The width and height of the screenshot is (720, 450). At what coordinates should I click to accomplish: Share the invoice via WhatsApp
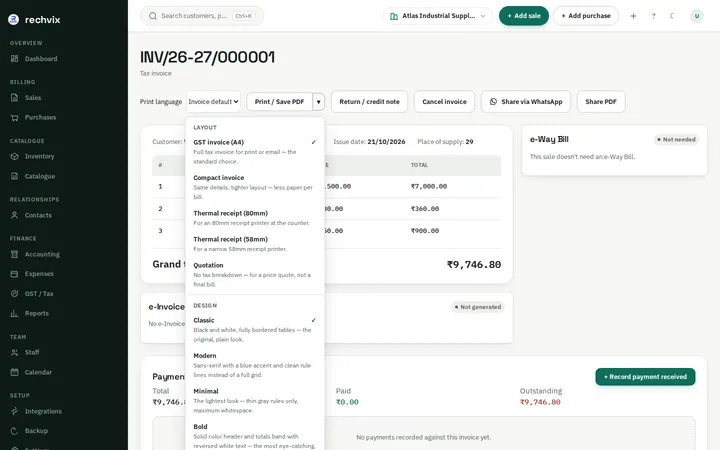click(526, 102)
